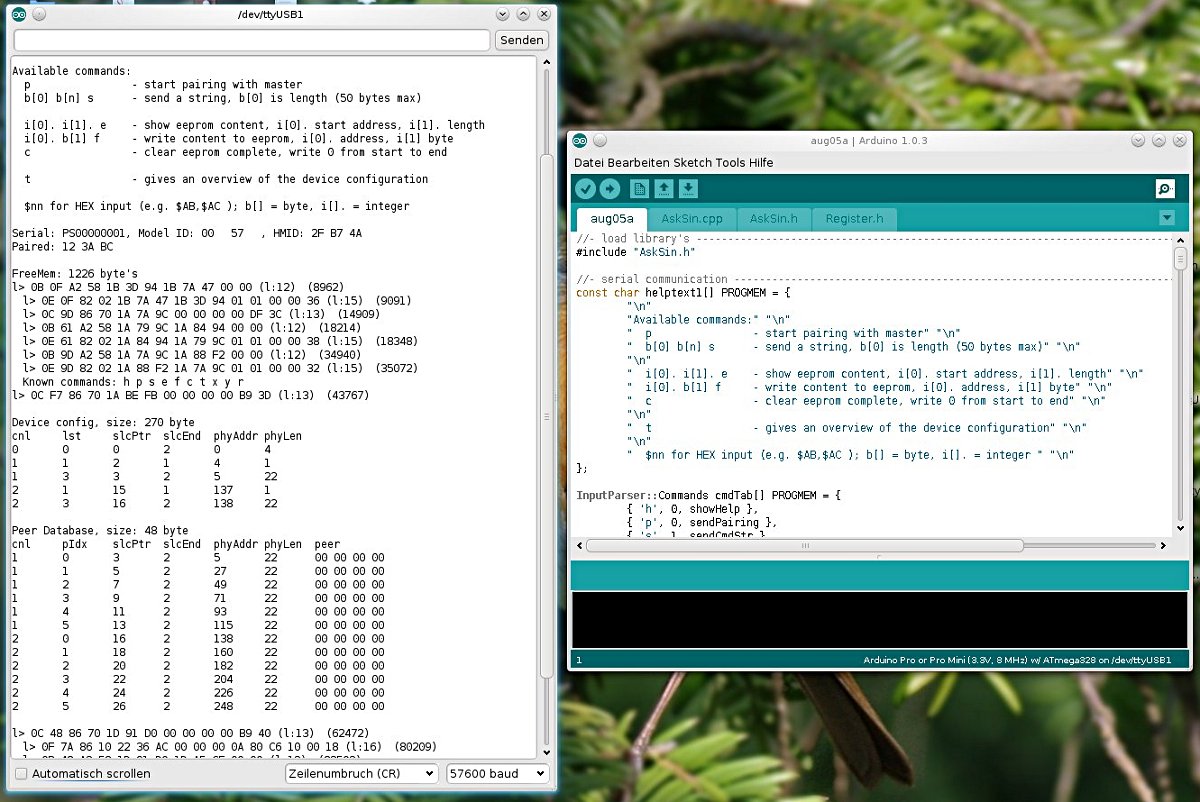Click the code editor horizontal scrollbar left arrow
The height and width of the screenshot is (802, 1200).
579,546
